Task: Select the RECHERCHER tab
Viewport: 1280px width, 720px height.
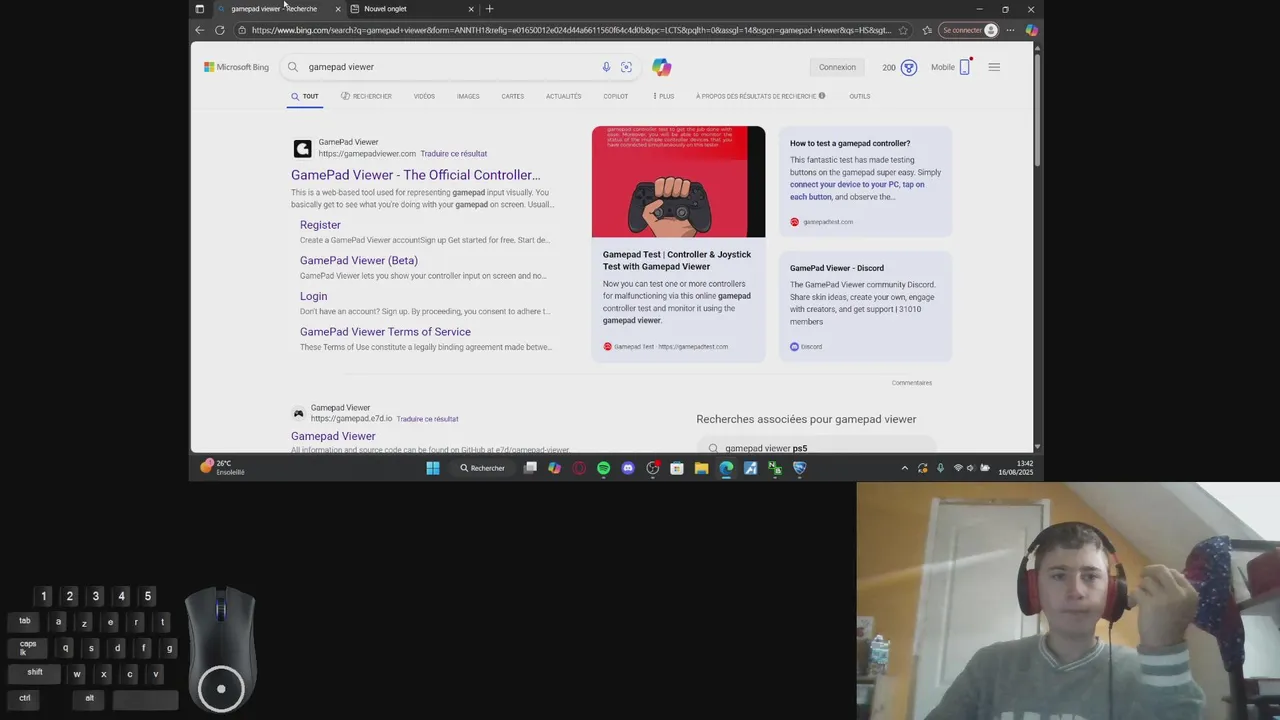Action: pos(366,96)
